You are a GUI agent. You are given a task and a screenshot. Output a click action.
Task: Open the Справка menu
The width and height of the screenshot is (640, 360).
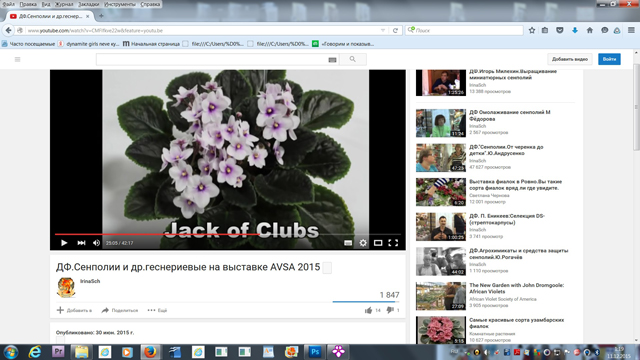click(150, 4)
